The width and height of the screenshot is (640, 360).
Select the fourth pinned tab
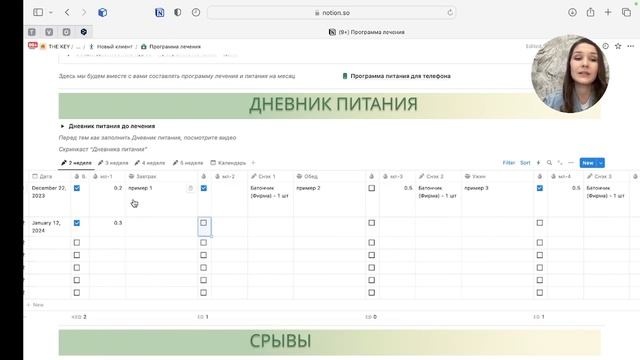(x=84, y=32)
